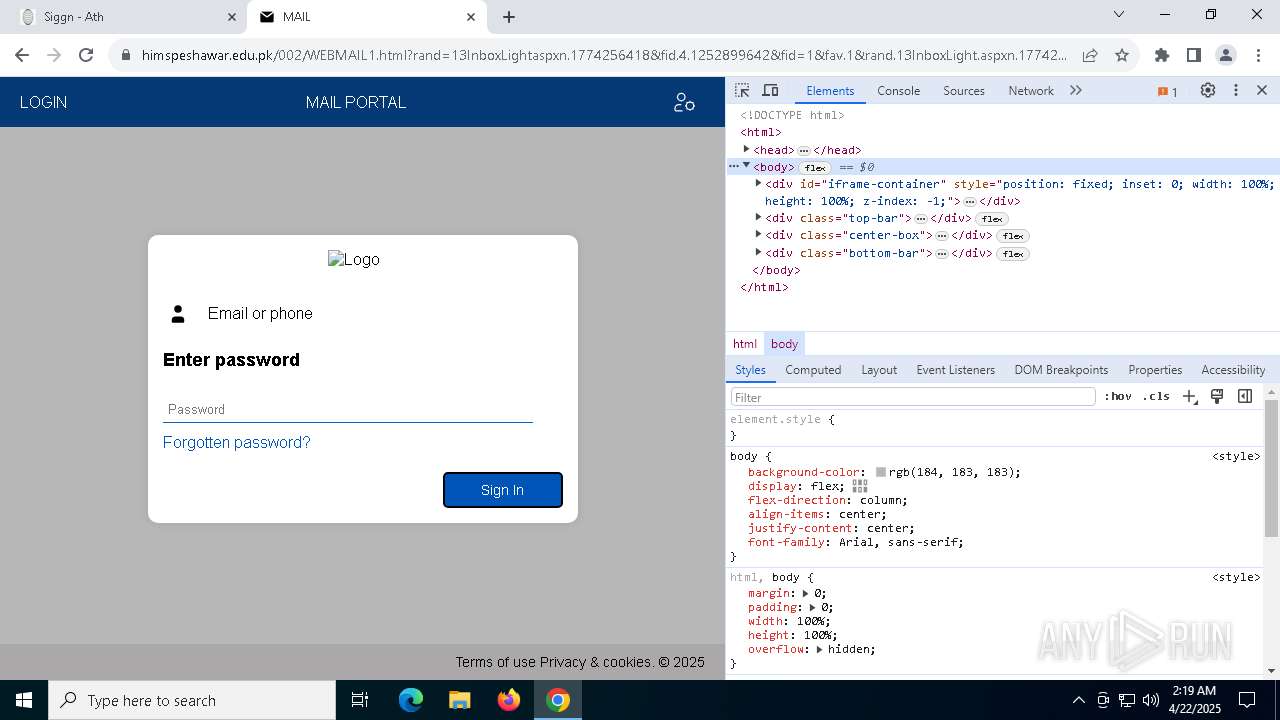This screenshot has width=1280, height=720.
Task: Open the DOM Breakpoints tab
Action: pyautogui.click(x=1061, y=369)
